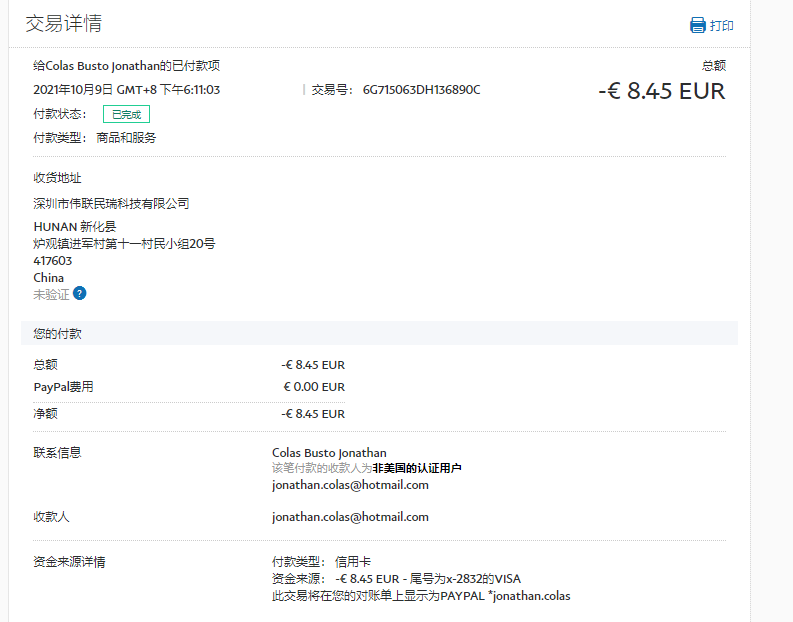The width and height of the screenshot is (793, 622).
Task: Select the postal code 417603
Action: (53, 261)
